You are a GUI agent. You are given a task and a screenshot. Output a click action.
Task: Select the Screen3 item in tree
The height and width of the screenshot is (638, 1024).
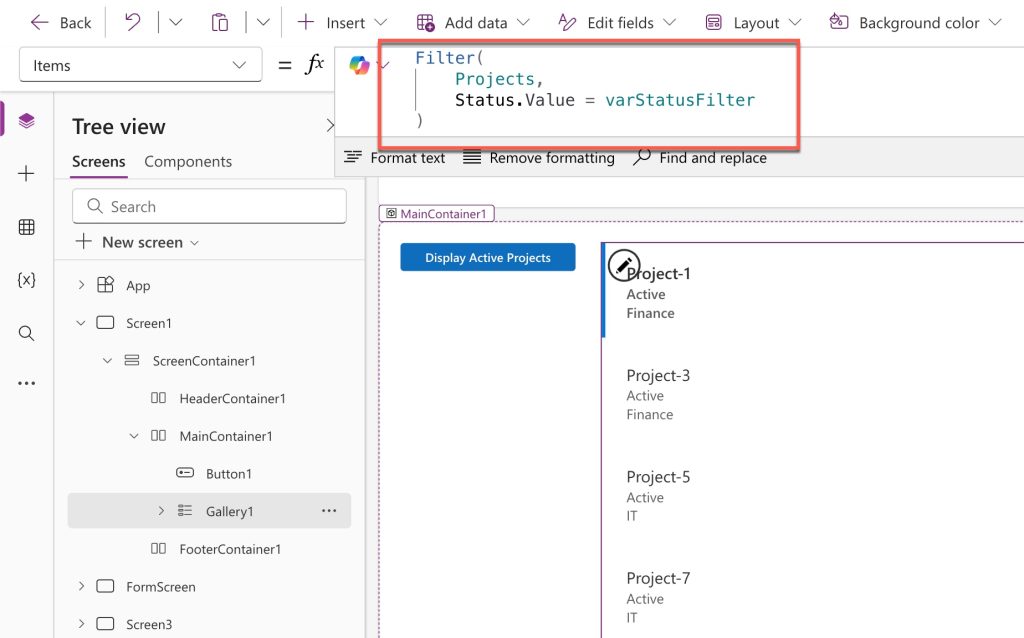[149, 624]
